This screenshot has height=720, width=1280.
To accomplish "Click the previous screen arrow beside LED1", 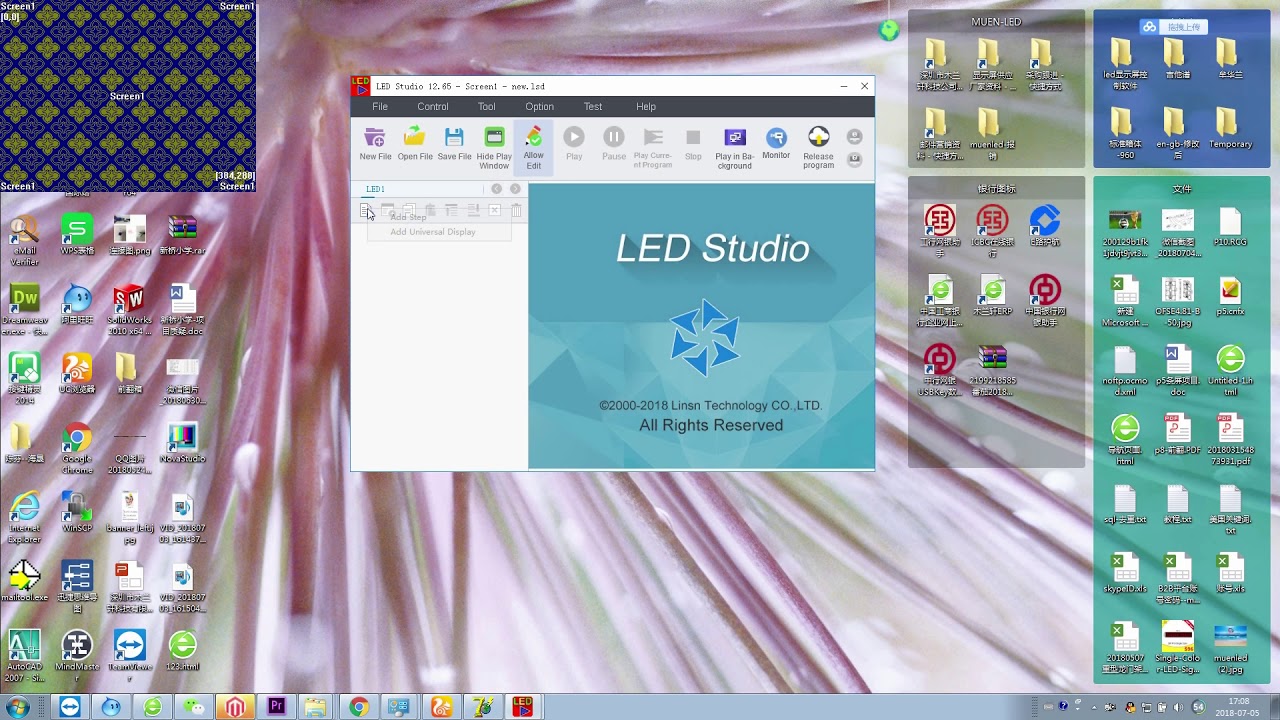I will click(x=496, y=189).
